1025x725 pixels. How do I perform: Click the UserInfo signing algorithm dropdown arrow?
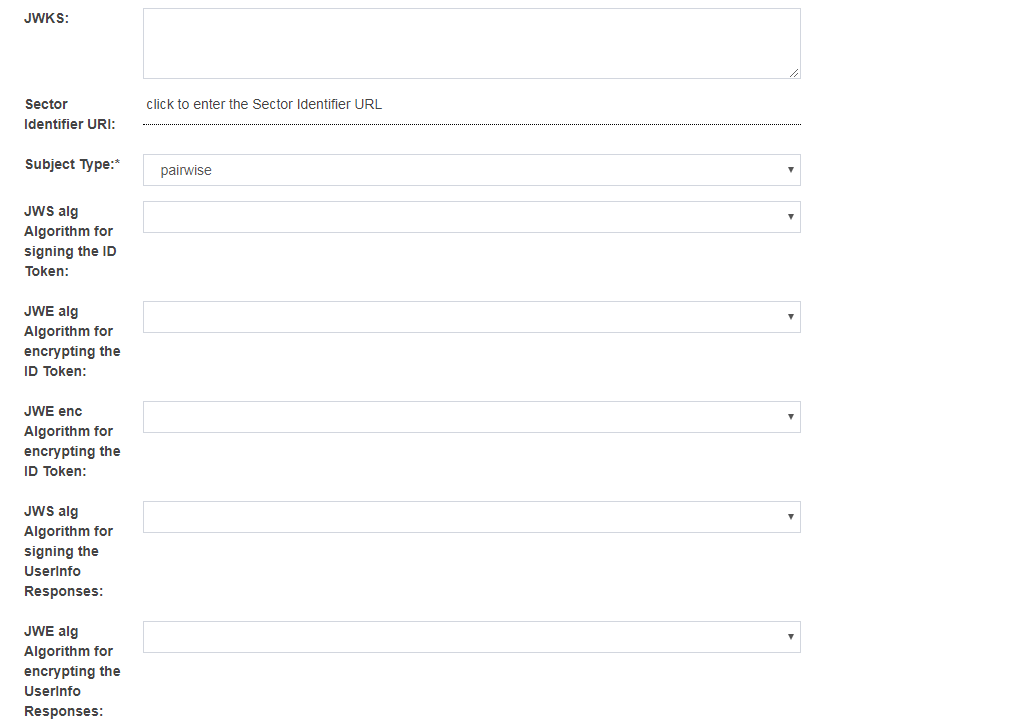pos(789,517)
